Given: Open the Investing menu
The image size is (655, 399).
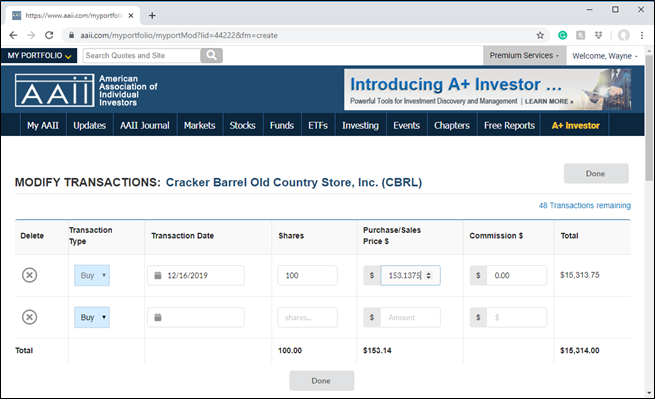Looking at the screenshot, I should point(361,125).
